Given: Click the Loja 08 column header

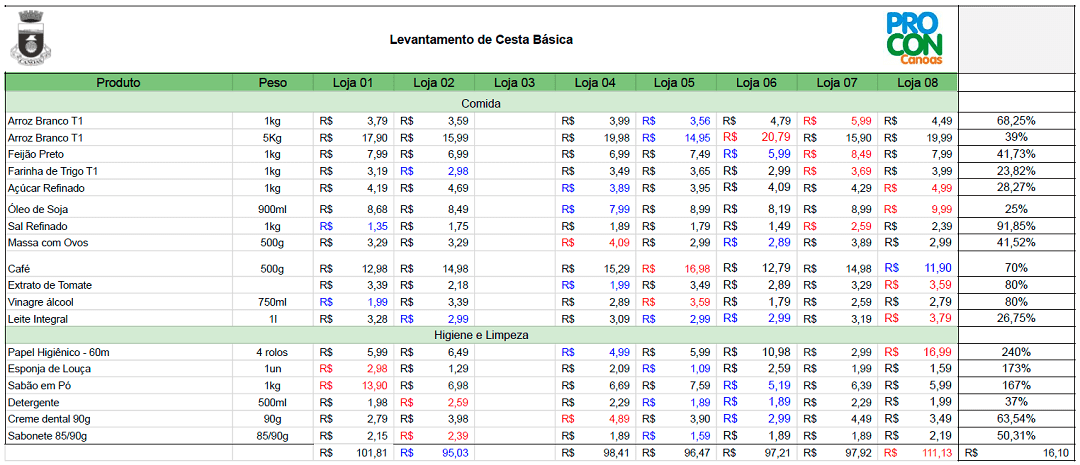Looking at the screenshot, I should 917,83.
